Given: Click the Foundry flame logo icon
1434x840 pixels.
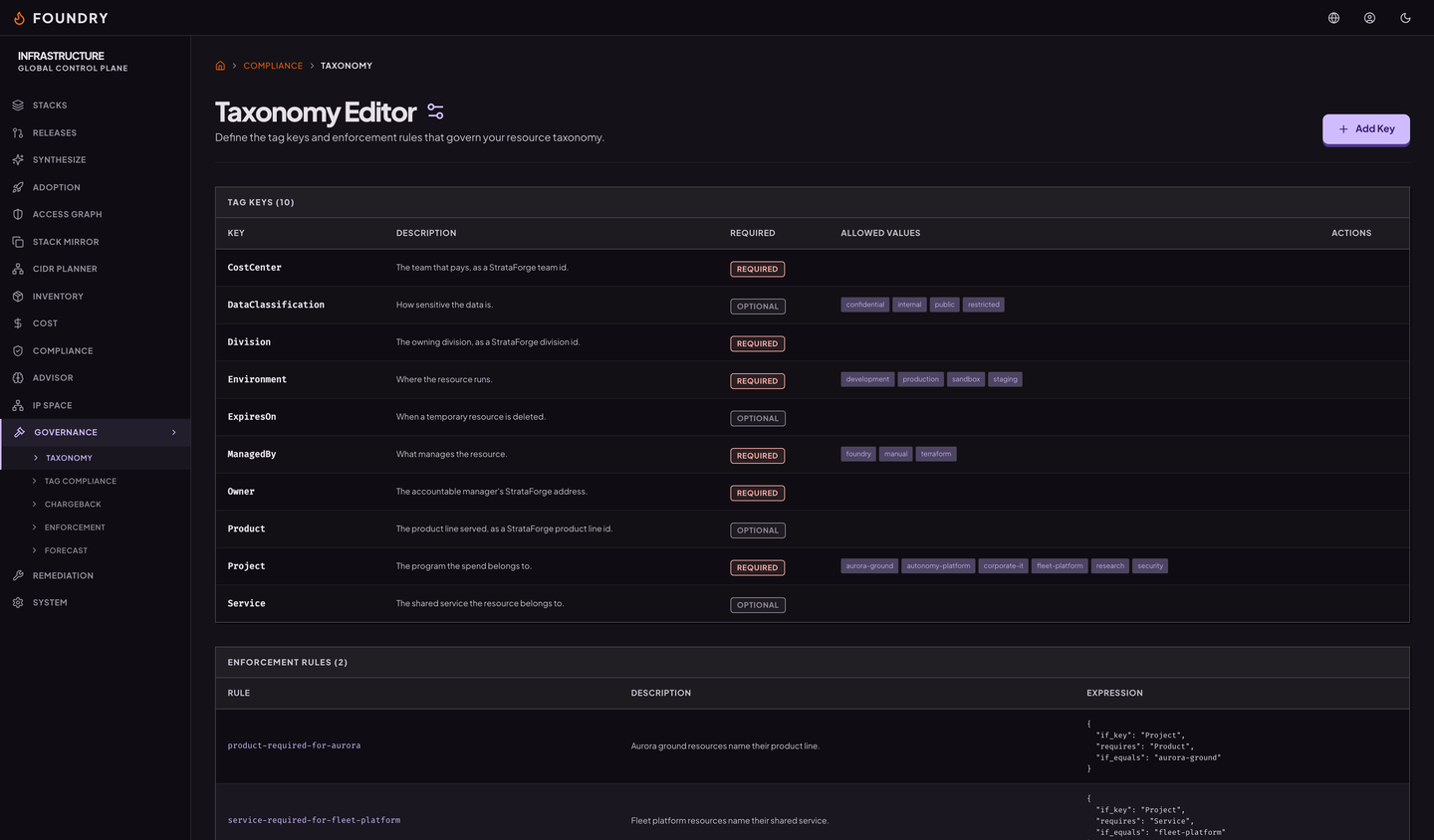Looking at the screenshot, I should point(19,18).
